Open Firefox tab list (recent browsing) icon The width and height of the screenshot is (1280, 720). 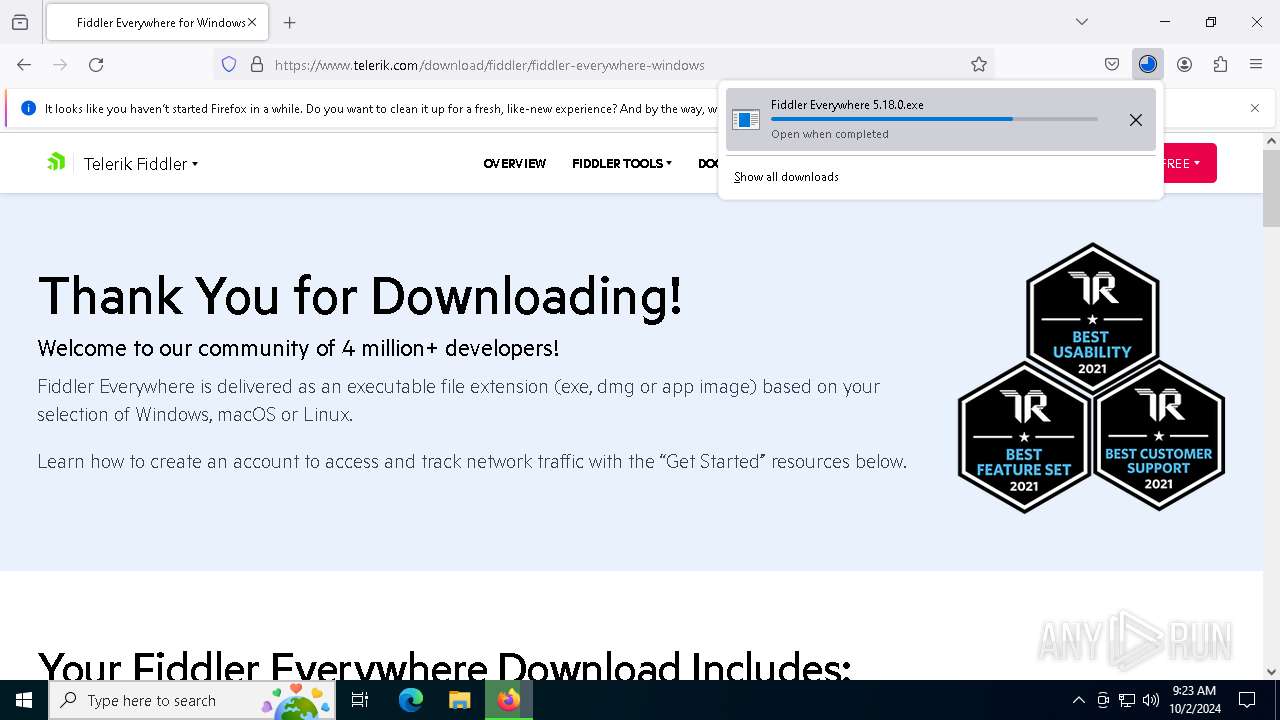tap(20, 22)
